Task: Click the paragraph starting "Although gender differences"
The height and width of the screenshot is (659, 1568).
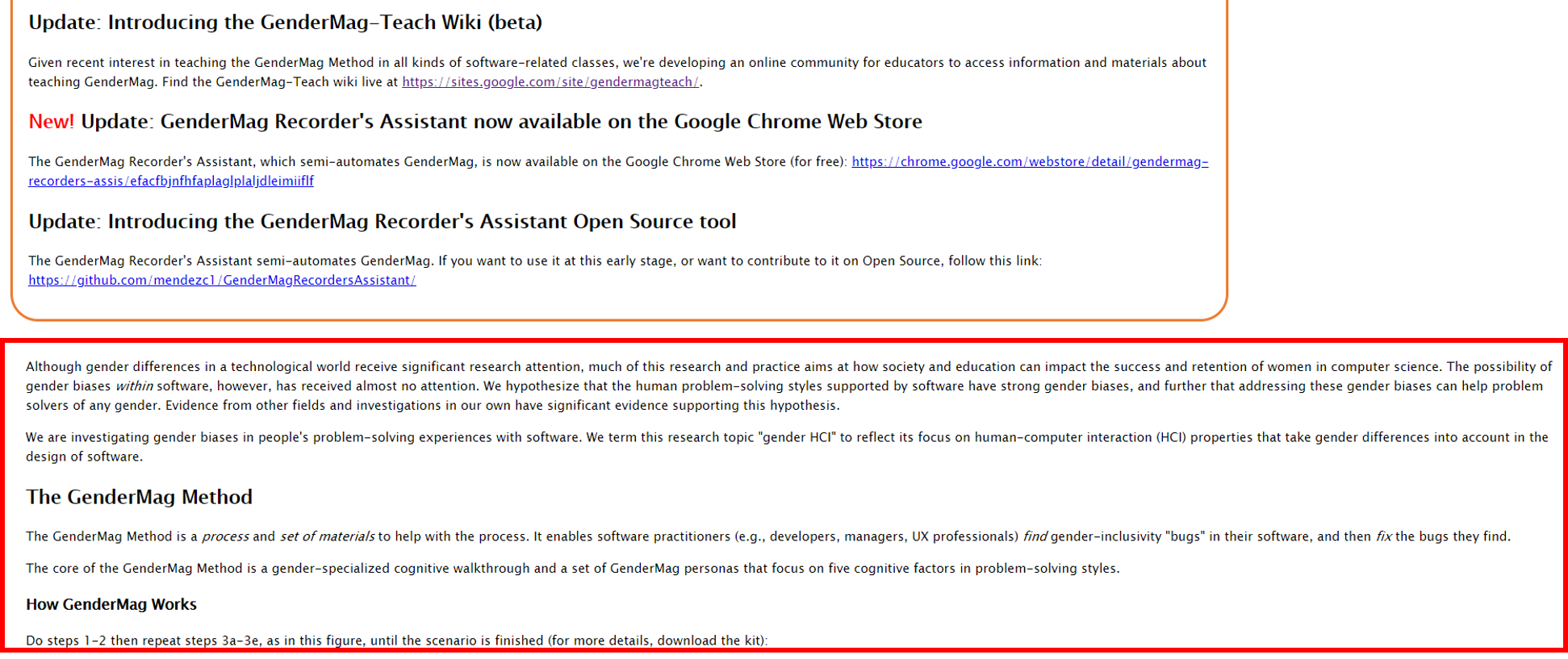Action: 788,386
